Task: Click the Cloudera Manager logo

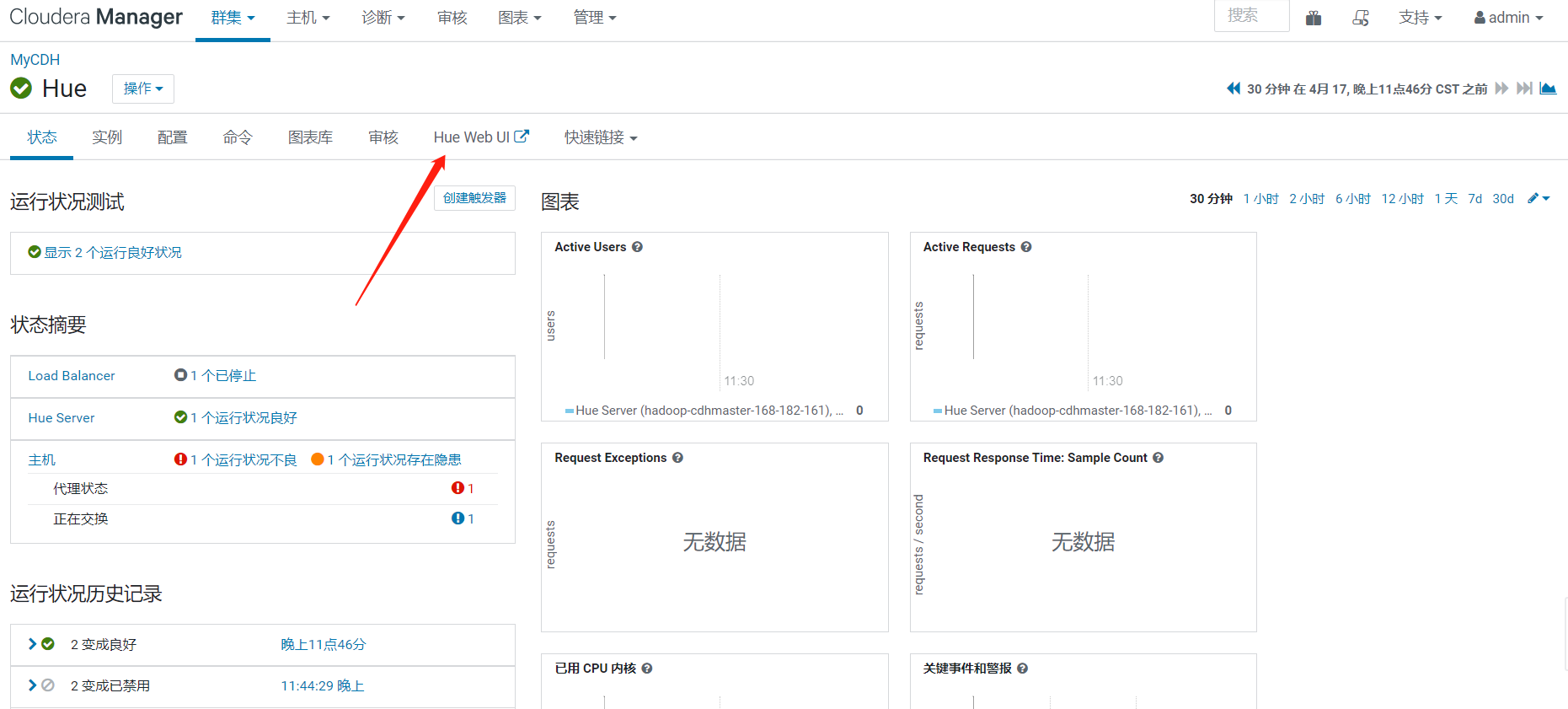Action: [96, 17]
